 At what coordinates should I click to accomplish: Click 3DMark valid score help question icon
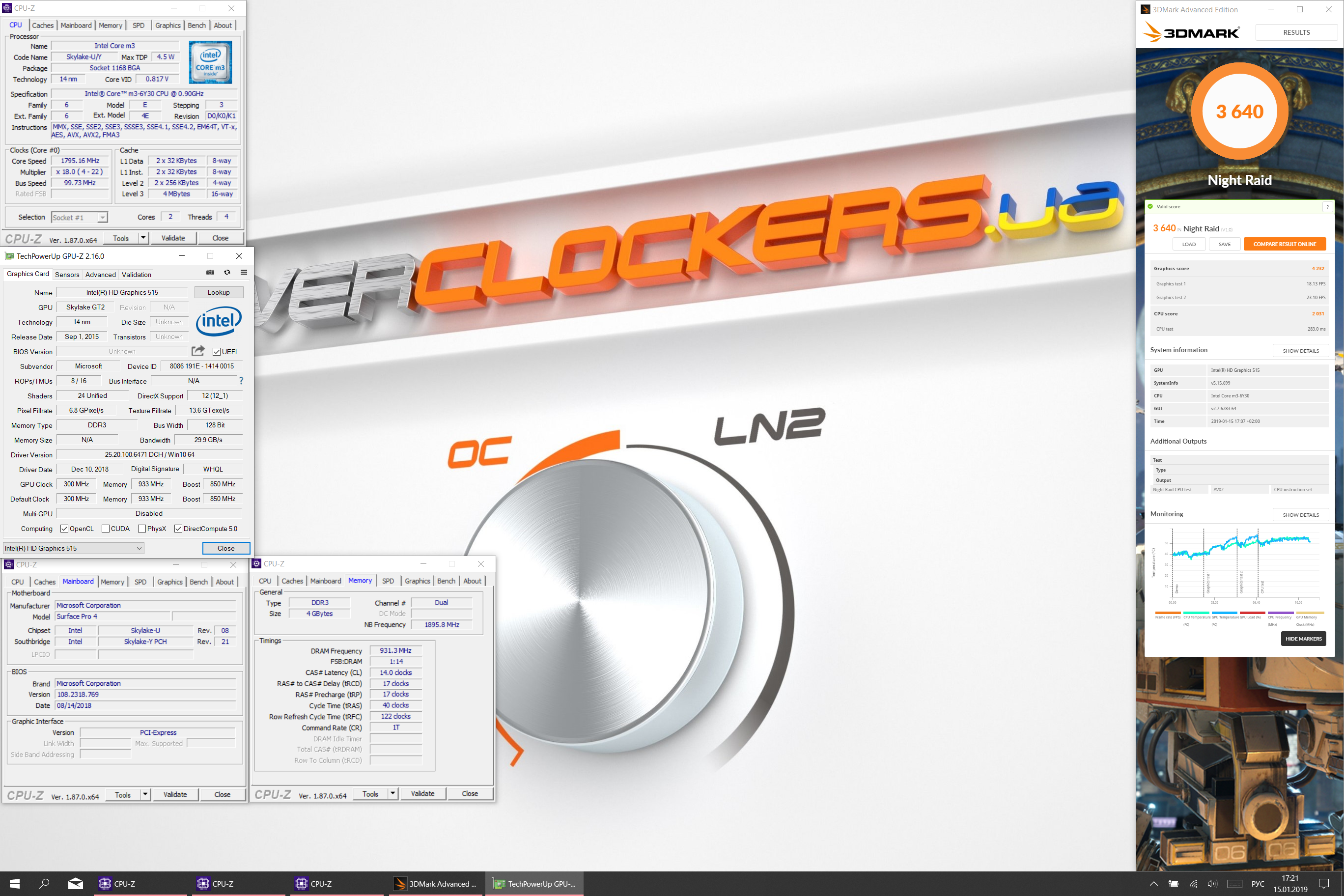pyautogui.click(x=1327, y=207)
